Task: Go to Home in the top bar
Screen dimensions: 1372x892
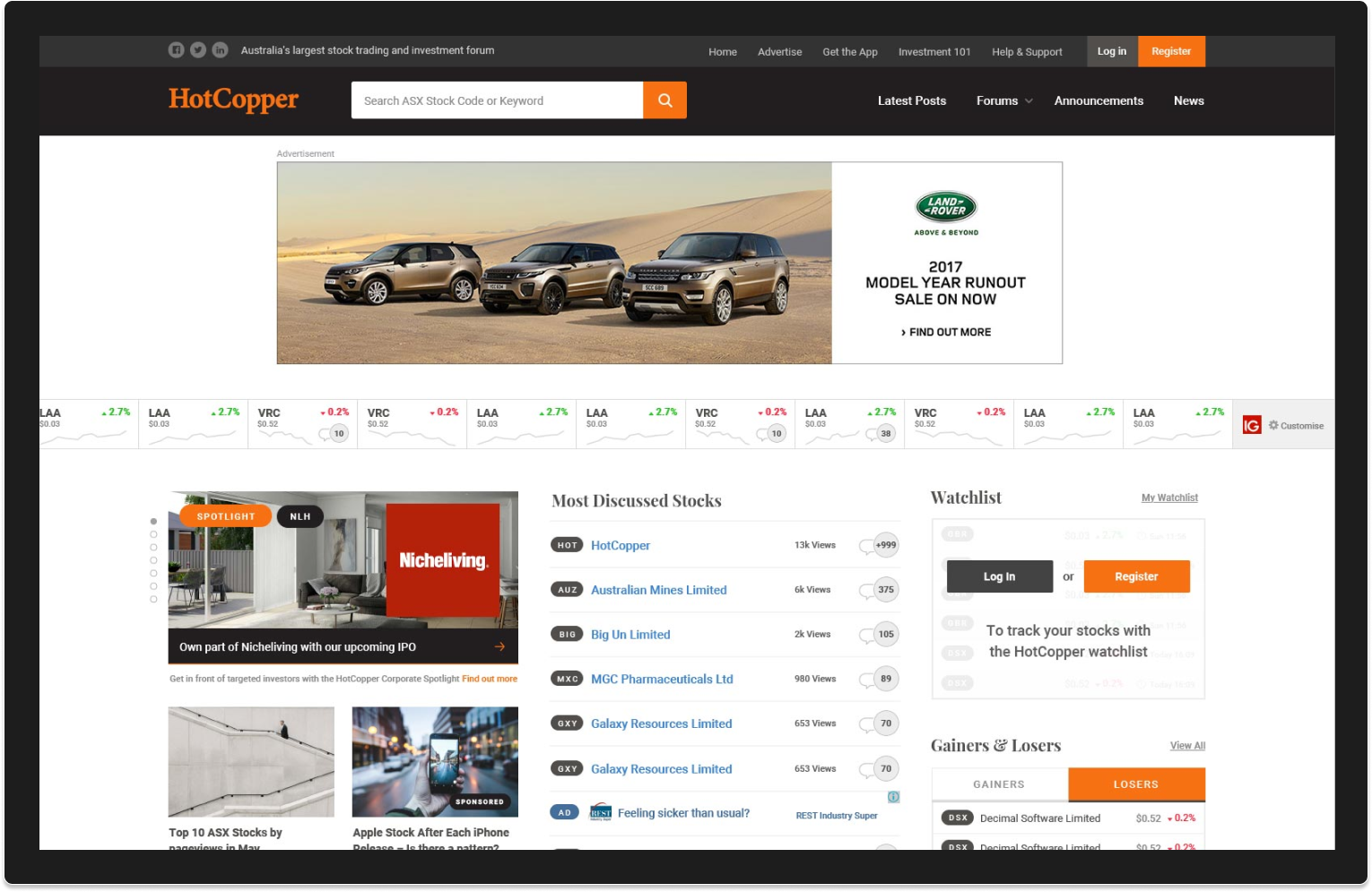Action: 723,52
